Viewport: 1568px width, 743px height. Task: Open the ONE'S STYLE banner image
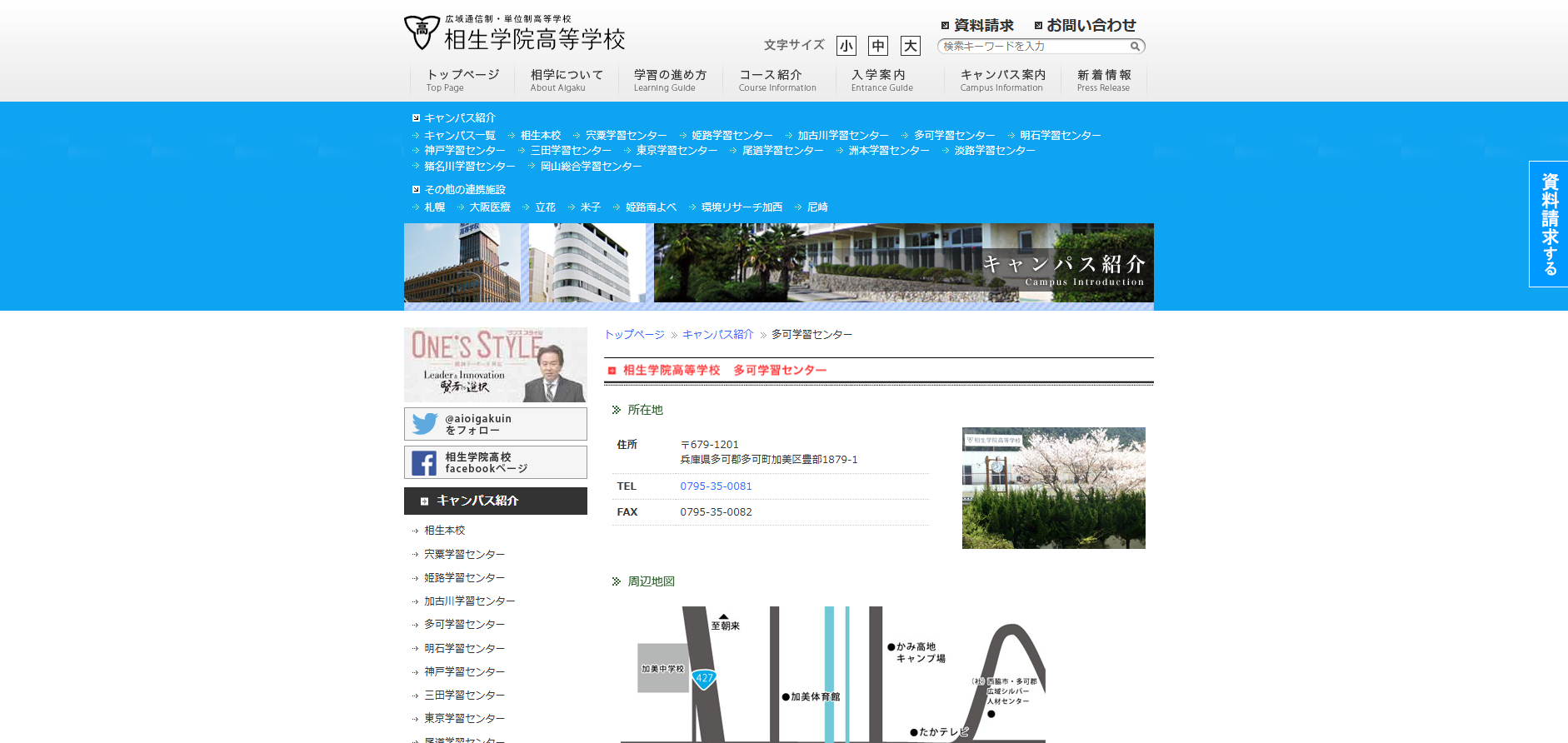tap(495, 365)
